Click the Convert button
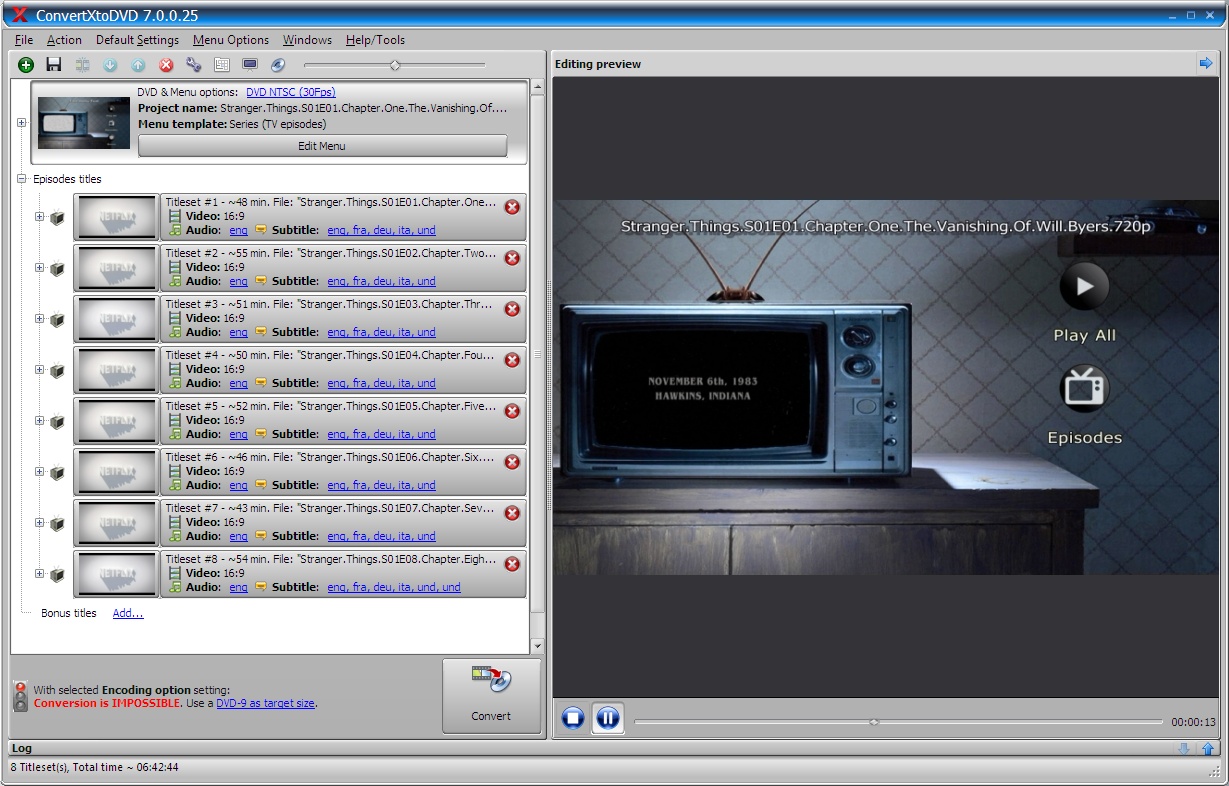The width and height of the screenshot is (1229, 786). 491,696
